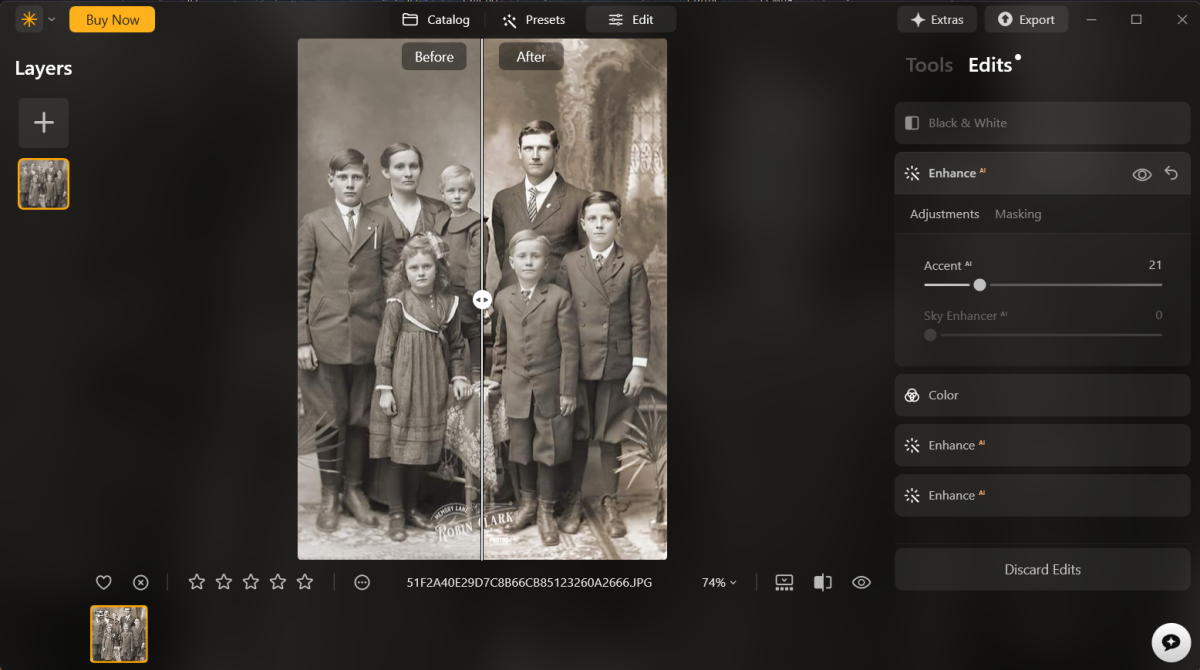1200x670 pixels.
Task: Add a new layer with plus button
Action: [x=43, y=123]
